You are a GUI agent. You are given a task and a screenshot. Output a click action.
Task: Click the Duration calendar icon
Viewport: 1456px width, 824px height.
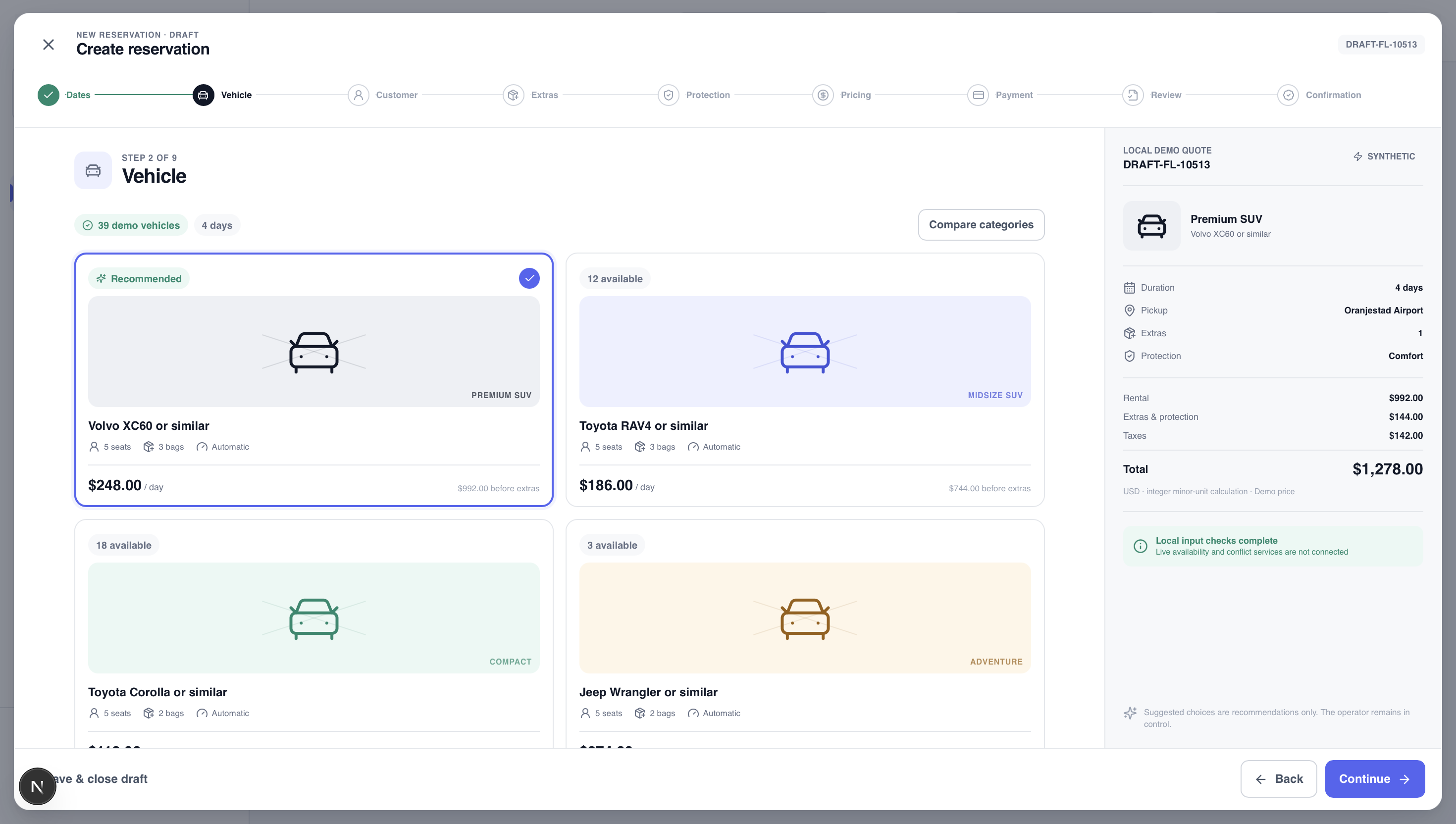1129,288
